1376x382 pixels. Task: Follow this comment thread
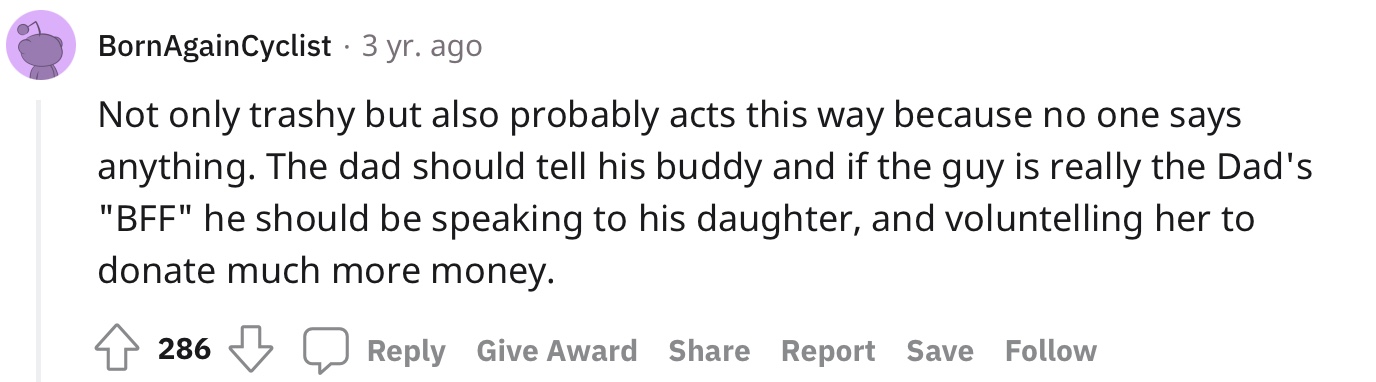click(x=1051, y=351)
